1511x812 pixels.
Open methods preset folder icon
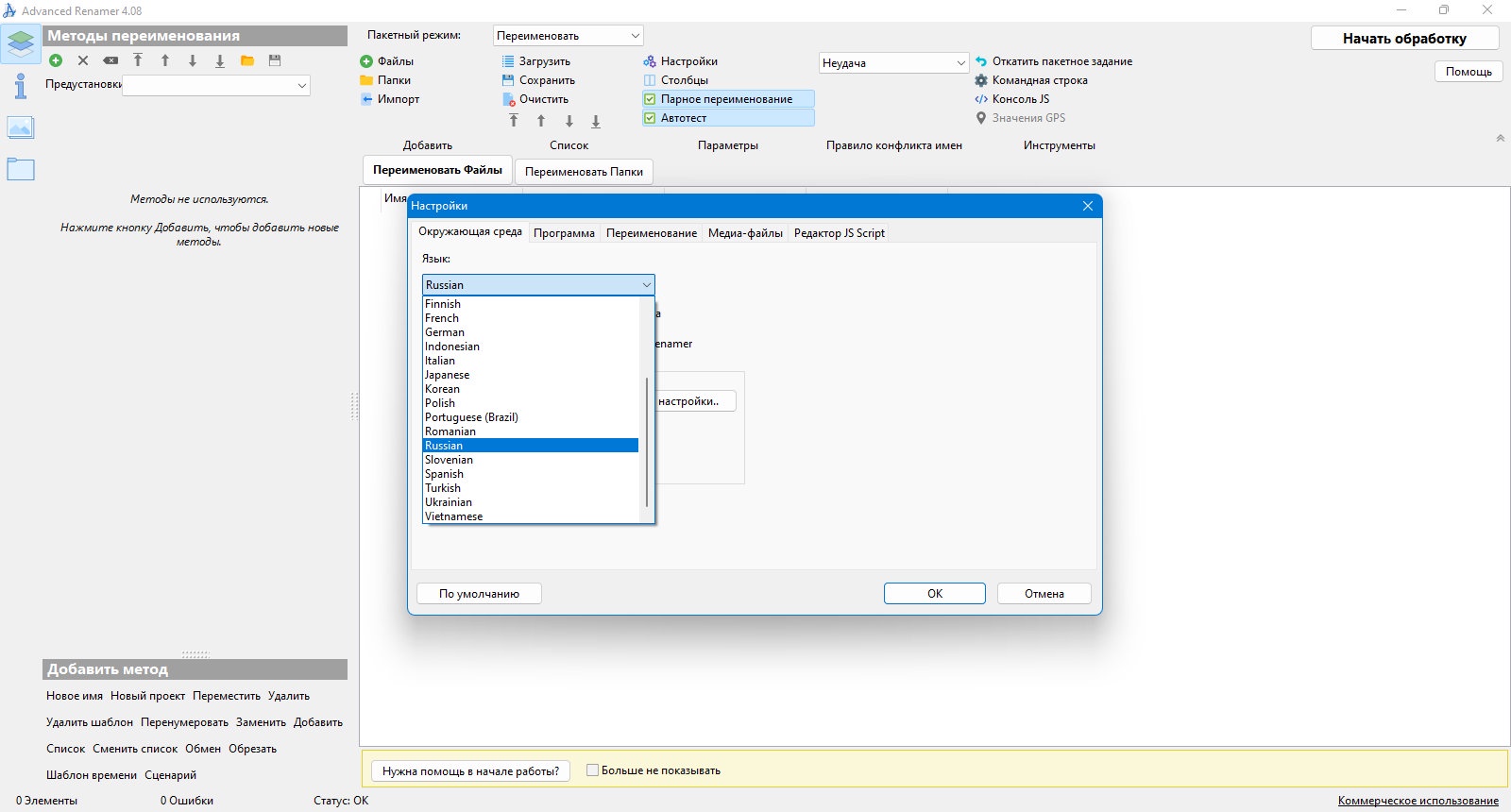(247, 60)
